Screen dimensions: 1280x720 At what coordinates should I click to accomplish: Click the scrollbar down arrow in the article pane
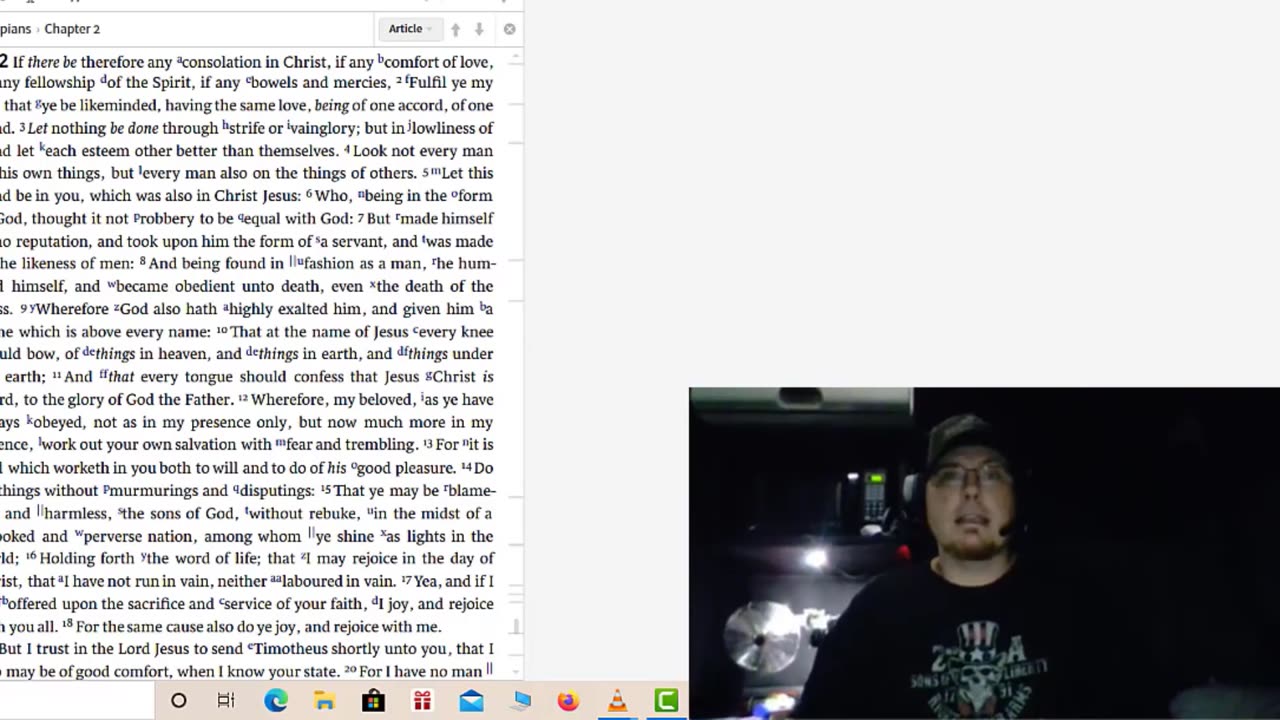[x=516, y=672]
